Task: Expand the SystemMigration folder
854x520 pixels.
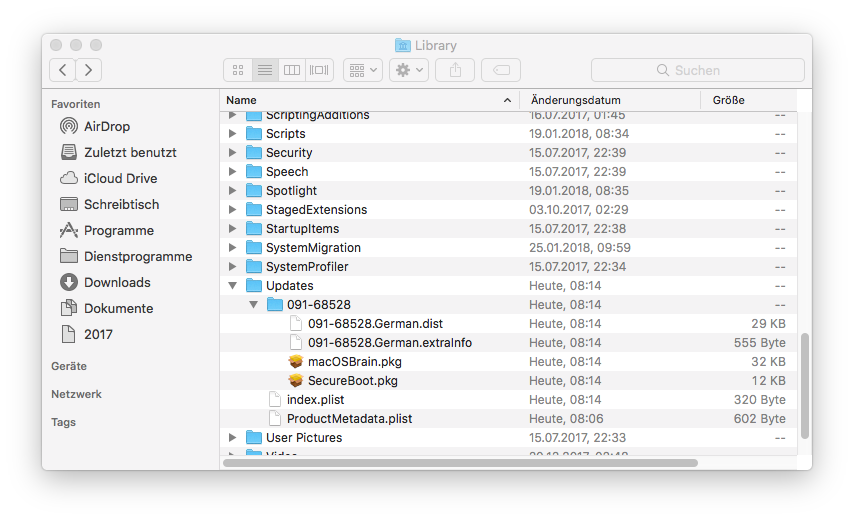Action: [x=233, y=248]
